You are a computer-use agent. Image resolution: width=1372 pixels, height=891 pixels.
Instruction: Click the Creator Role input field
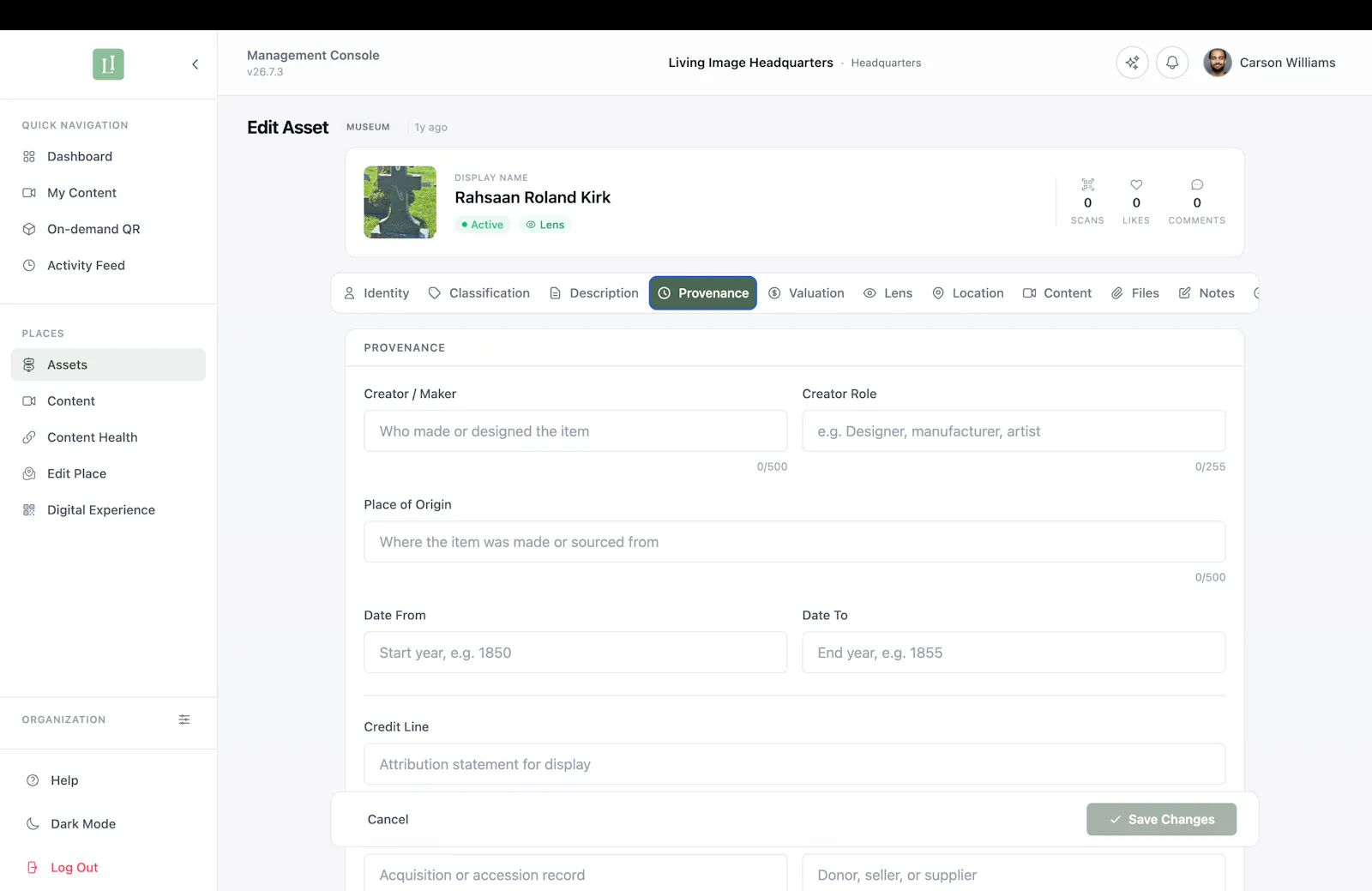[x=1014, y=431]
